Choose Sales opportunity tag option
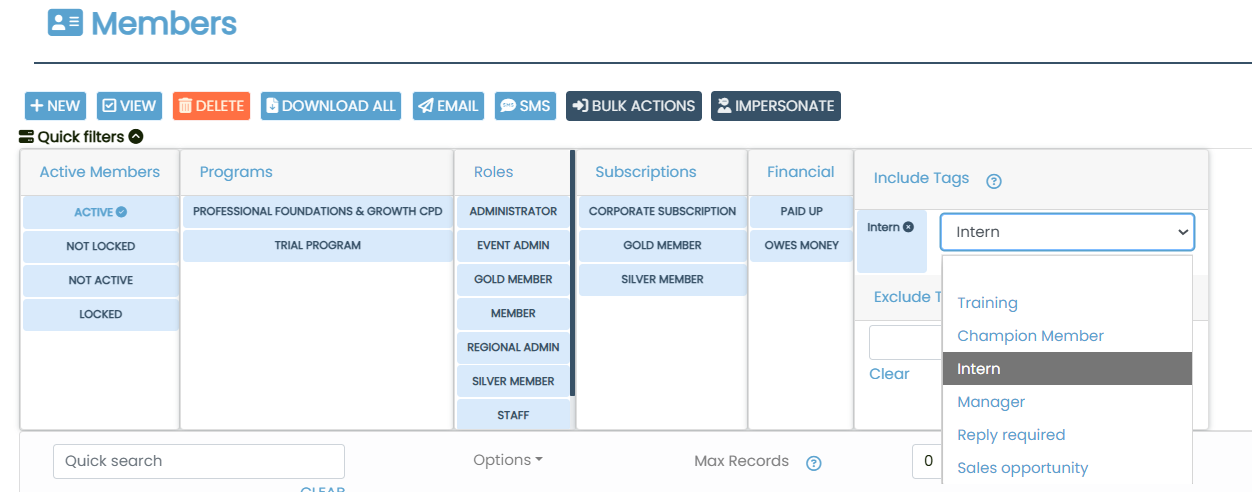1252x492 pixels. coord(1022,468)
